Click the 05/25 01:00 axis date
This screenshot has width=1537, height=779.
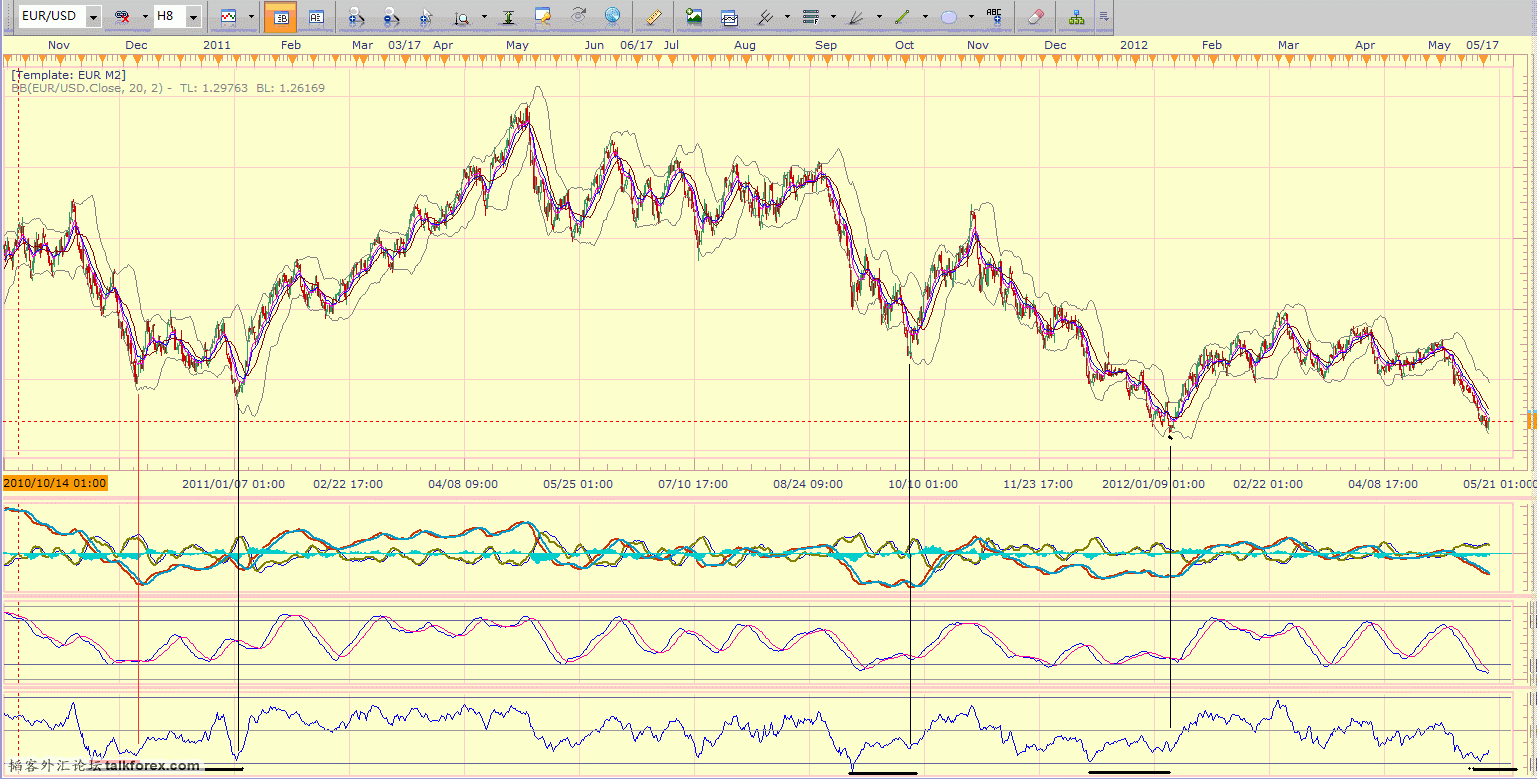click(x=578, y=484)
